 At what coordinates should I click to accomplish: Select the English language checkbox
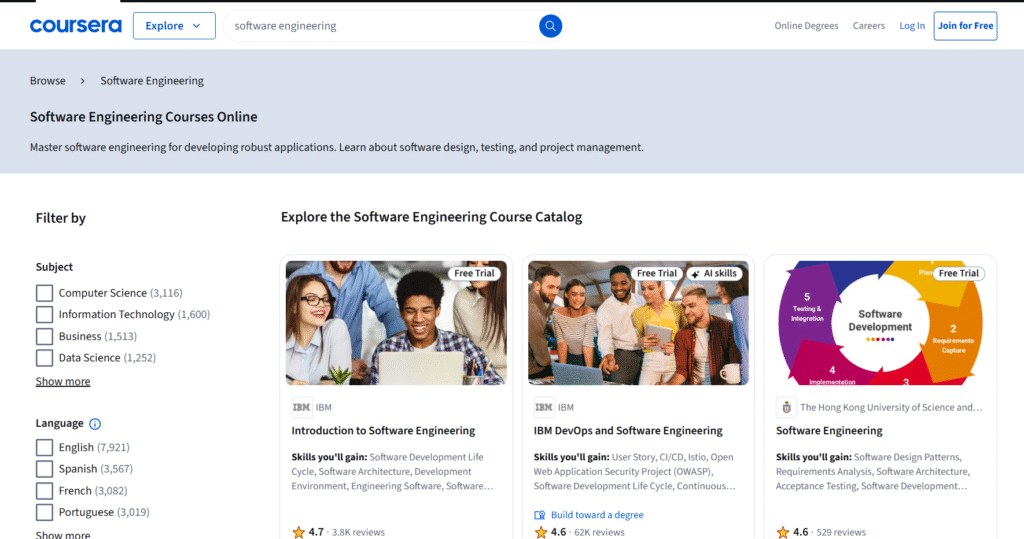tap(44, 448)
